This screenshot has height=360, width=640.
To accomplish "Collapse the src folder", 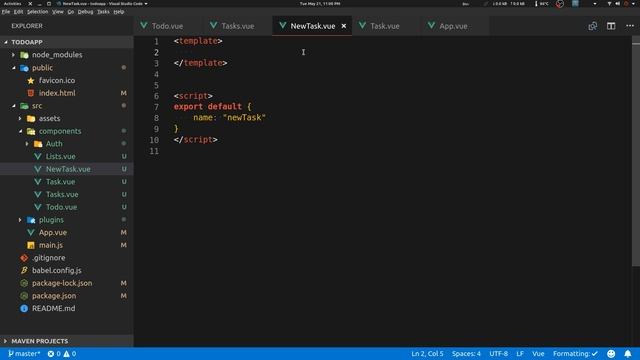I will (x=13, y=105).
